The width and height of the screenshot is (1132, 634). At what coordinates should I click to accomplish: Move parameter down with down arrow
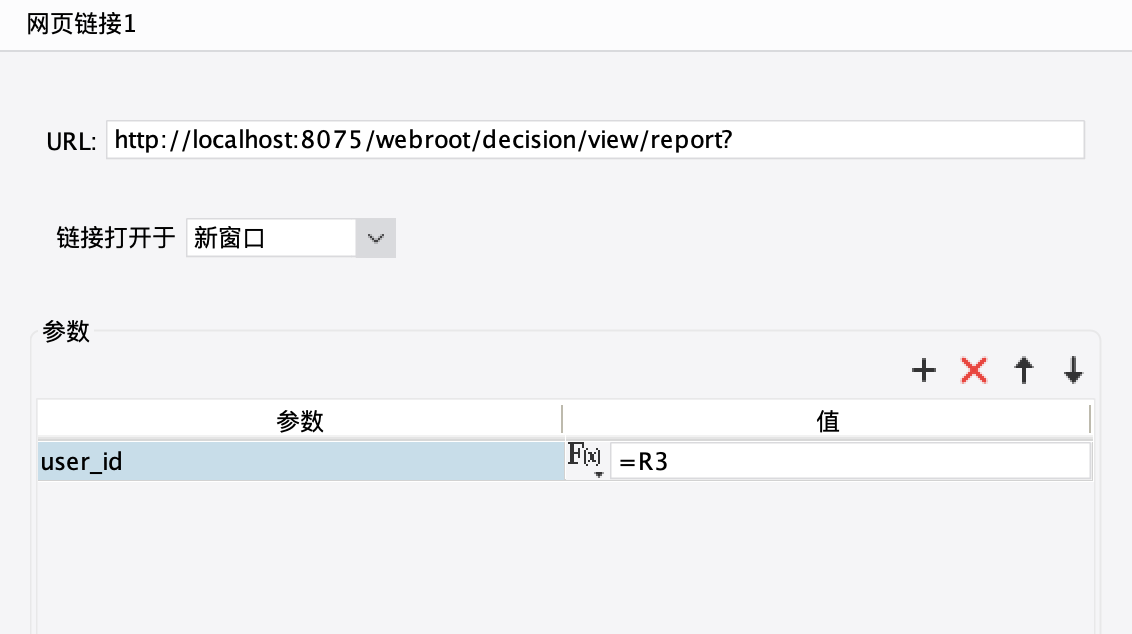pos(1073,370)
